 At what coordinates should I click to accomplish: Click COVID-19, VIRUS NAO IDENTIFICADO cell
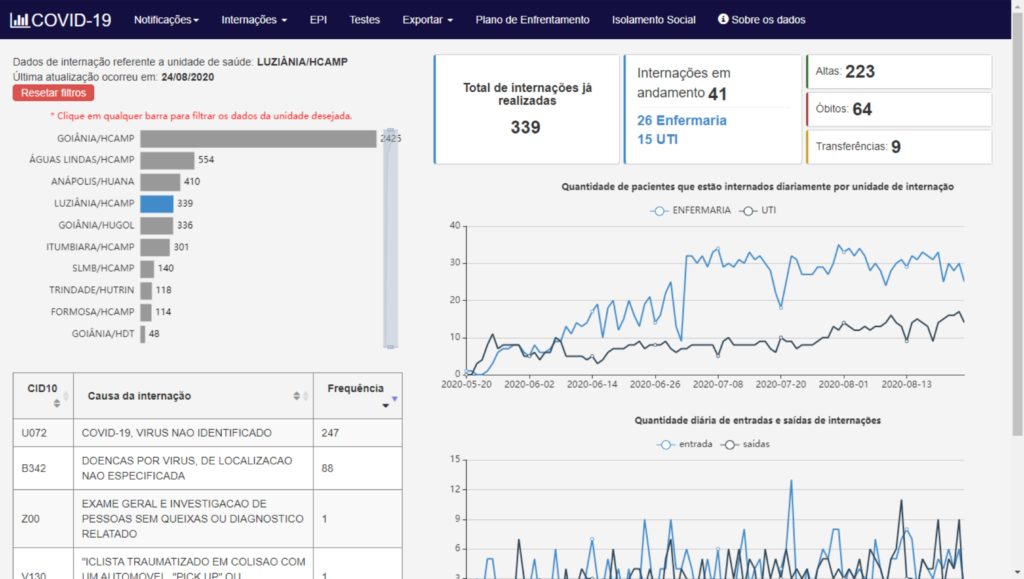click(193, 433)
